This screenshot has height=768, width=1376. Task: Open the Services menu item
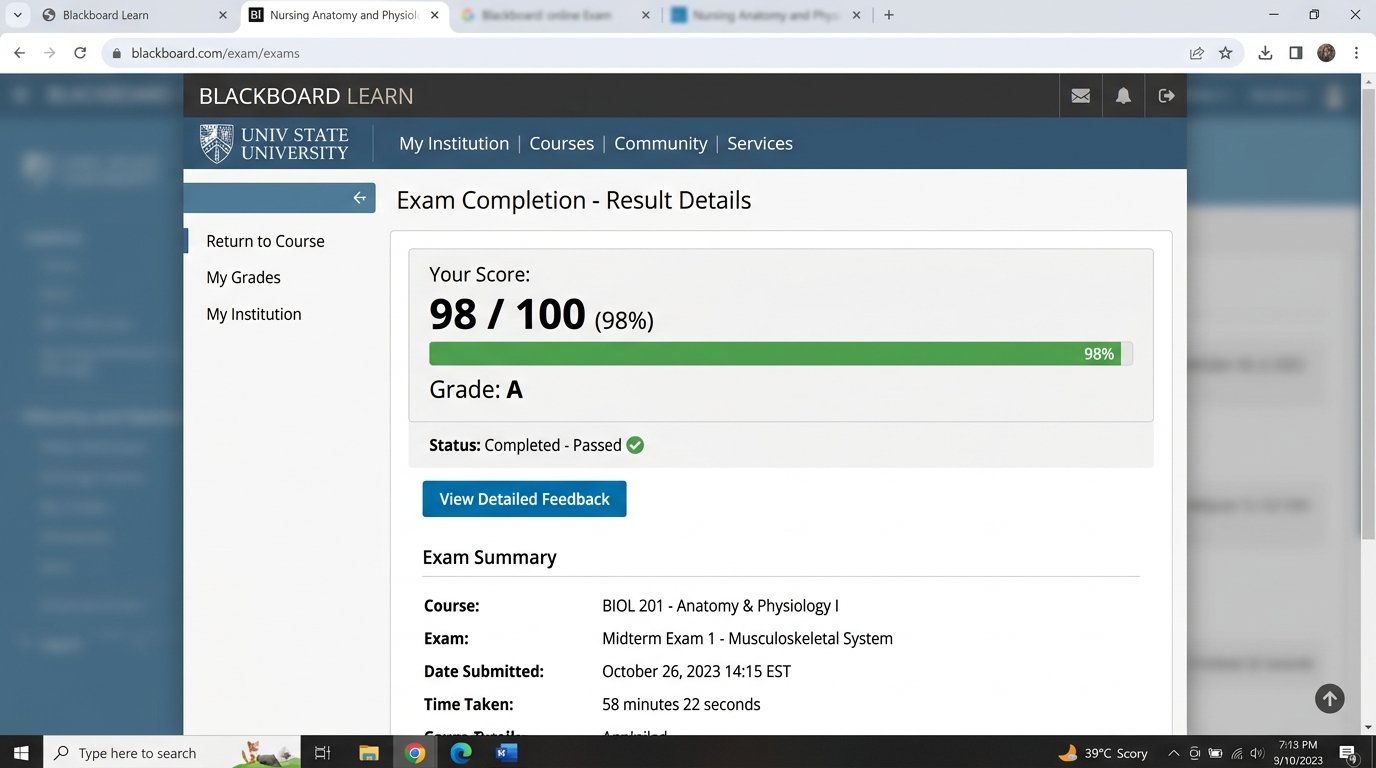coord(760,144)
